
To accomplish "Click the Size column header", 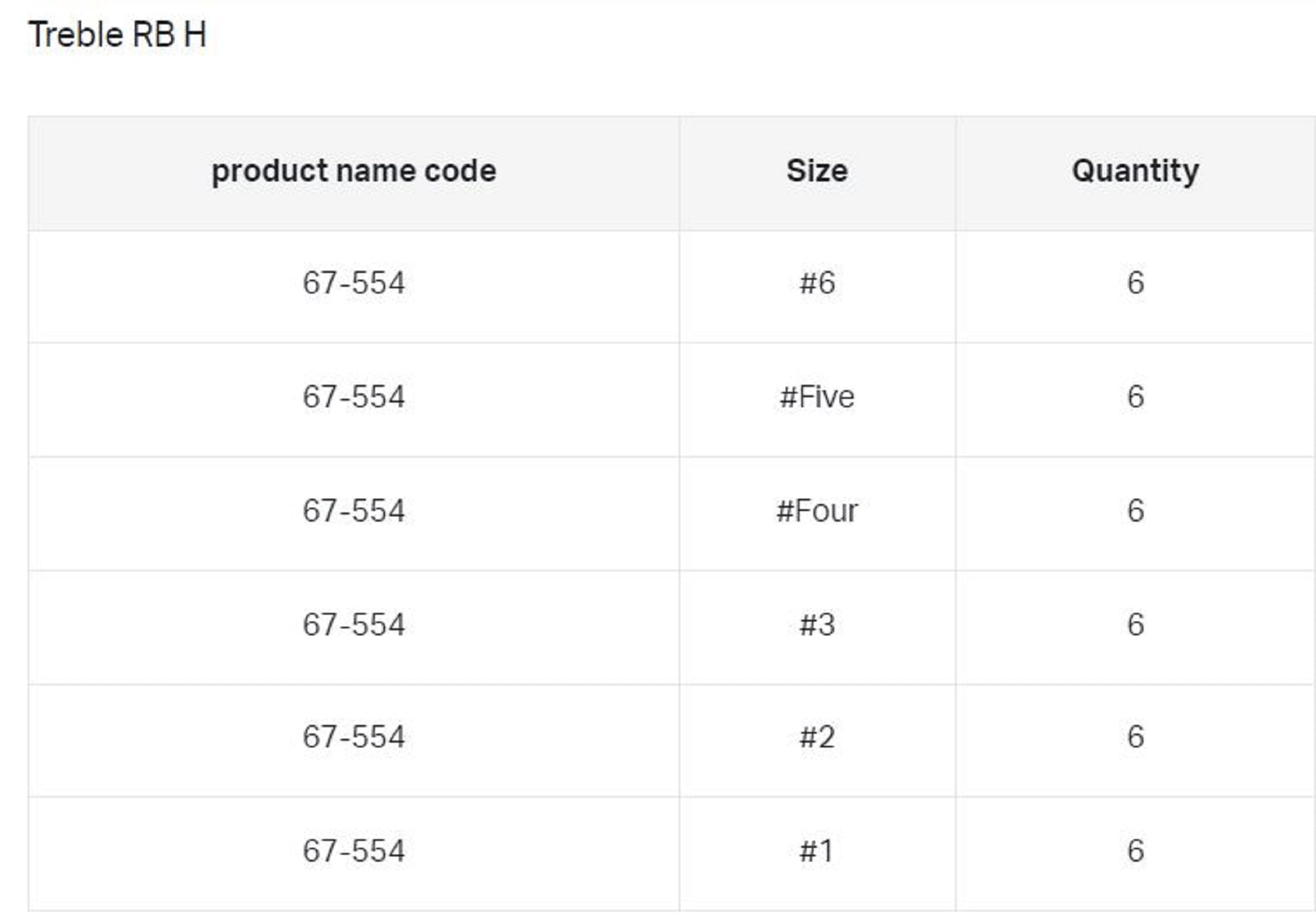I will [817, 171].
